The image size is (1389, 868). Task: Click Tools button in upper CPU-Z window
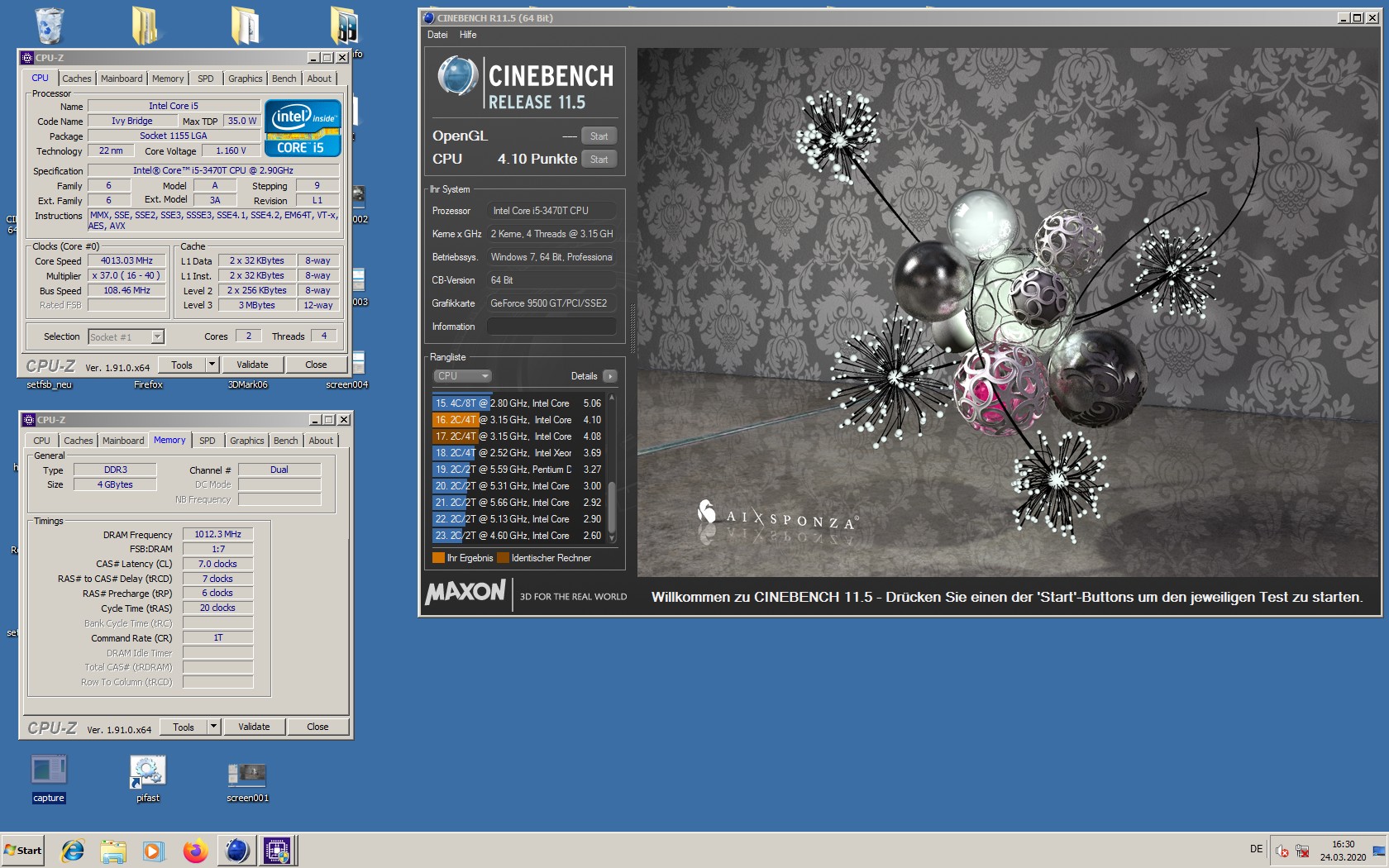click(x=182, y=365)
